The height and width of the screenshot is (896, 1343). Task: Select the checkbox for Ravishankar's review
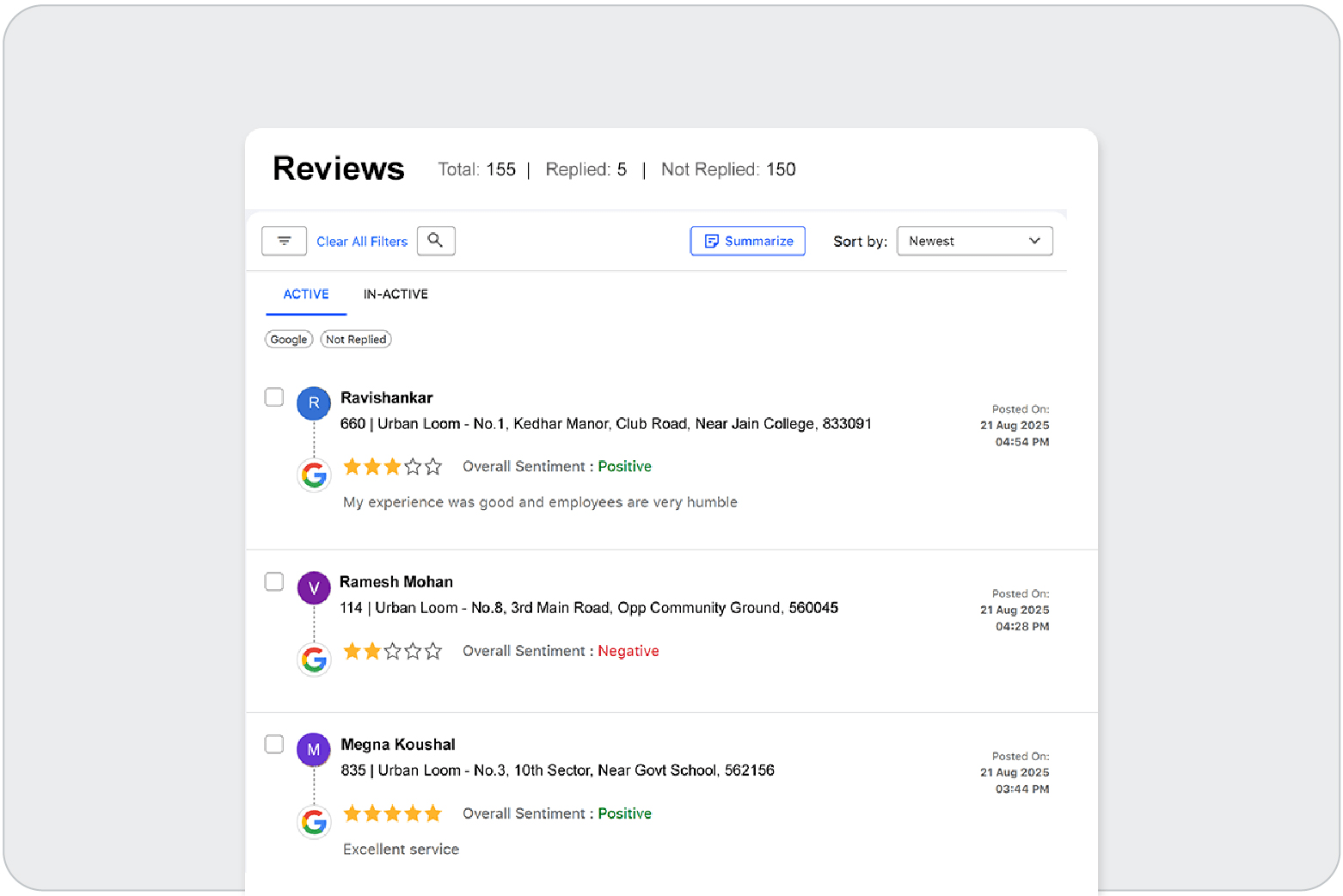click(274, 397)
